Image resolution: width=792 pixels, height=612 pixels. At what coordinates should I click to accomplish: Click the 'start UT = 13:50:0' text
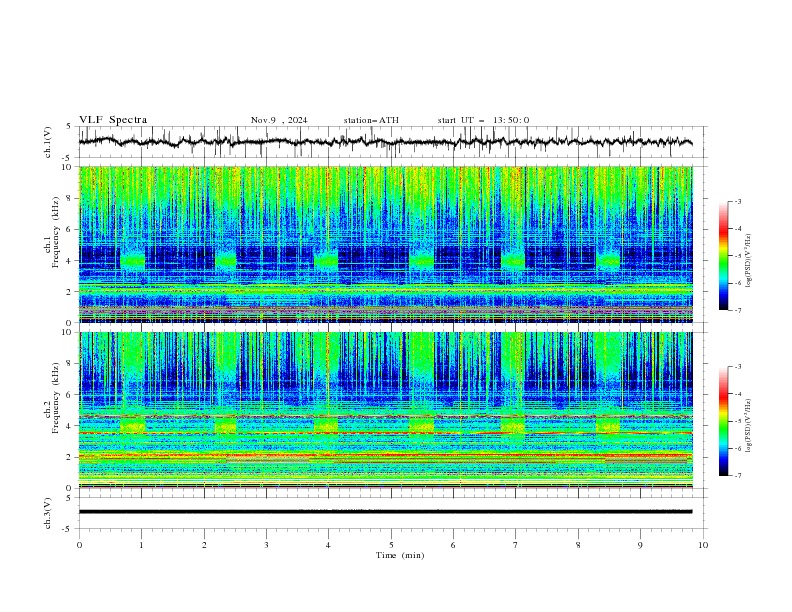click(483, 120)
